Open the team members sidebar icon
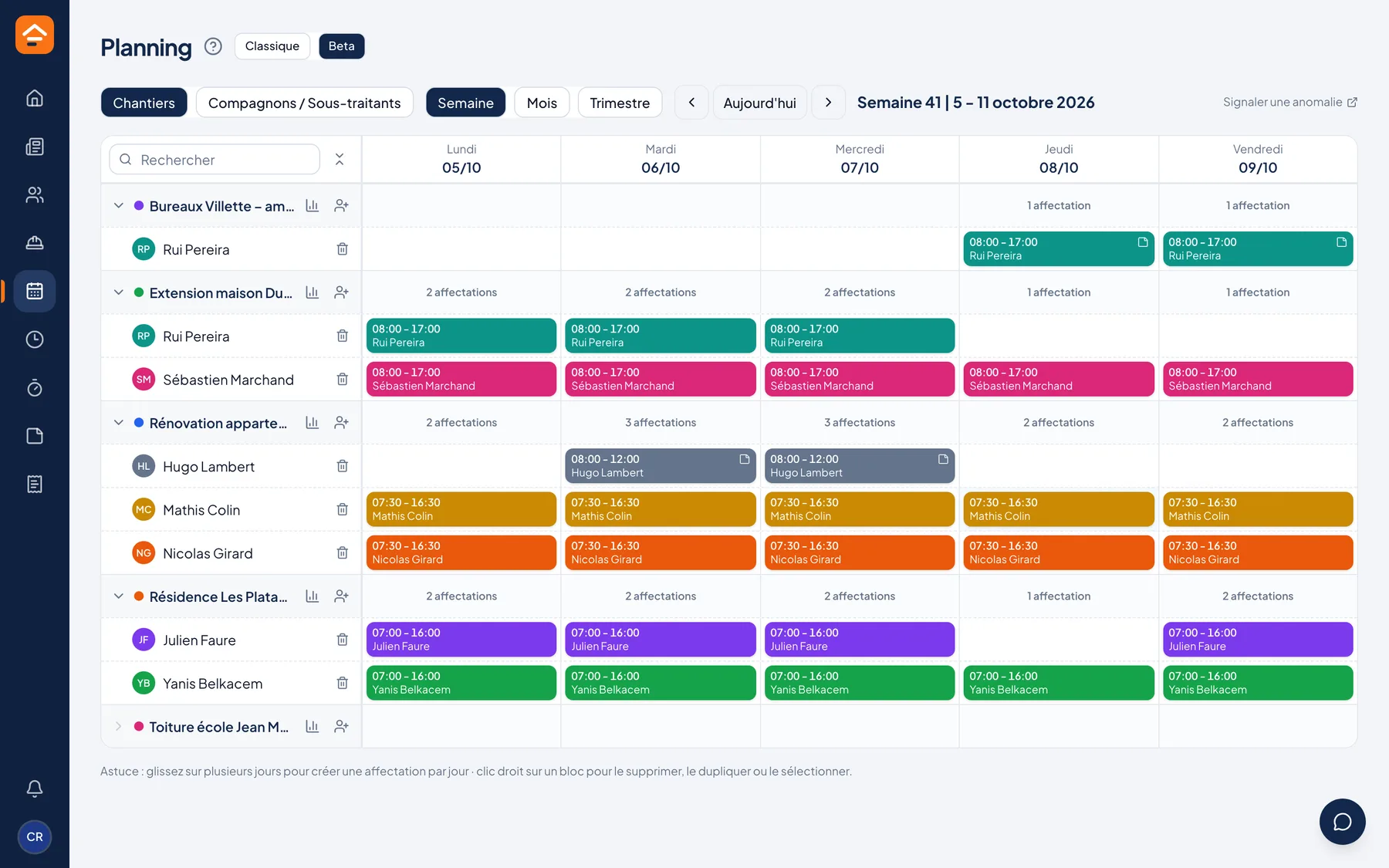 pyautogui.click(x=35, y=194)
